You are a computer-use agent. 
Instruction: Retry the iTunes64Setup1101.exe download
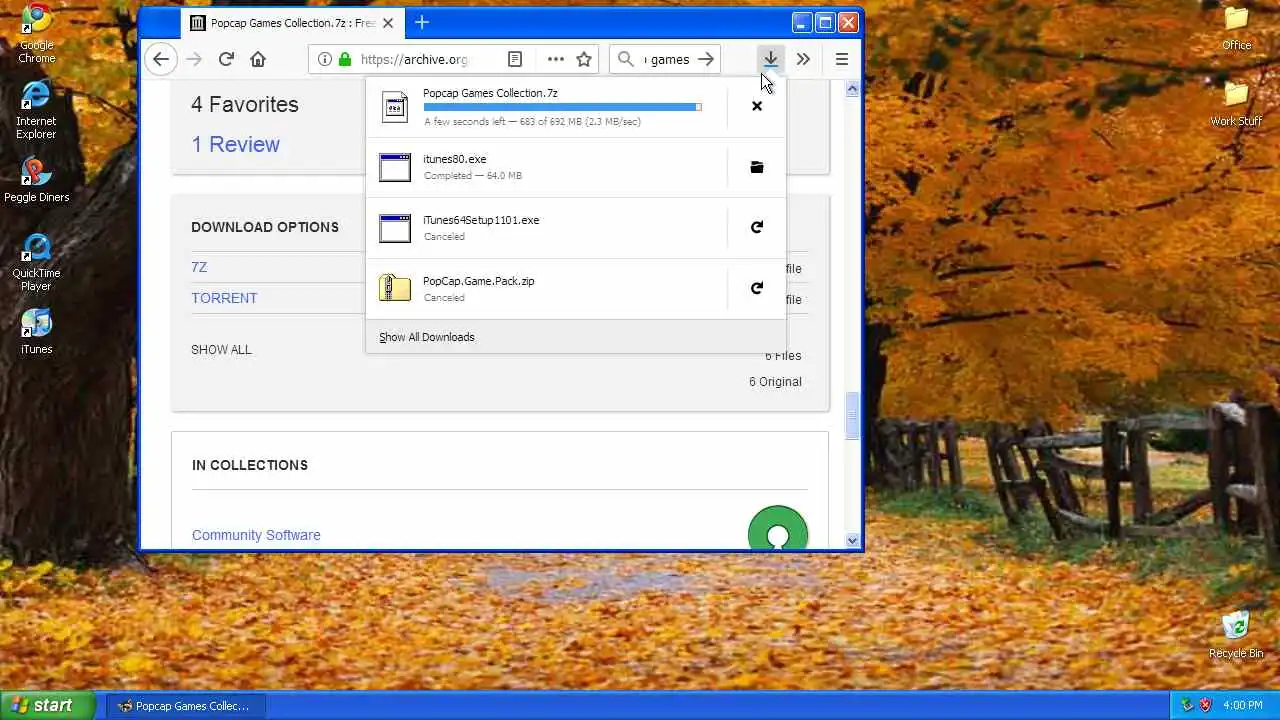tap(757, 227)
